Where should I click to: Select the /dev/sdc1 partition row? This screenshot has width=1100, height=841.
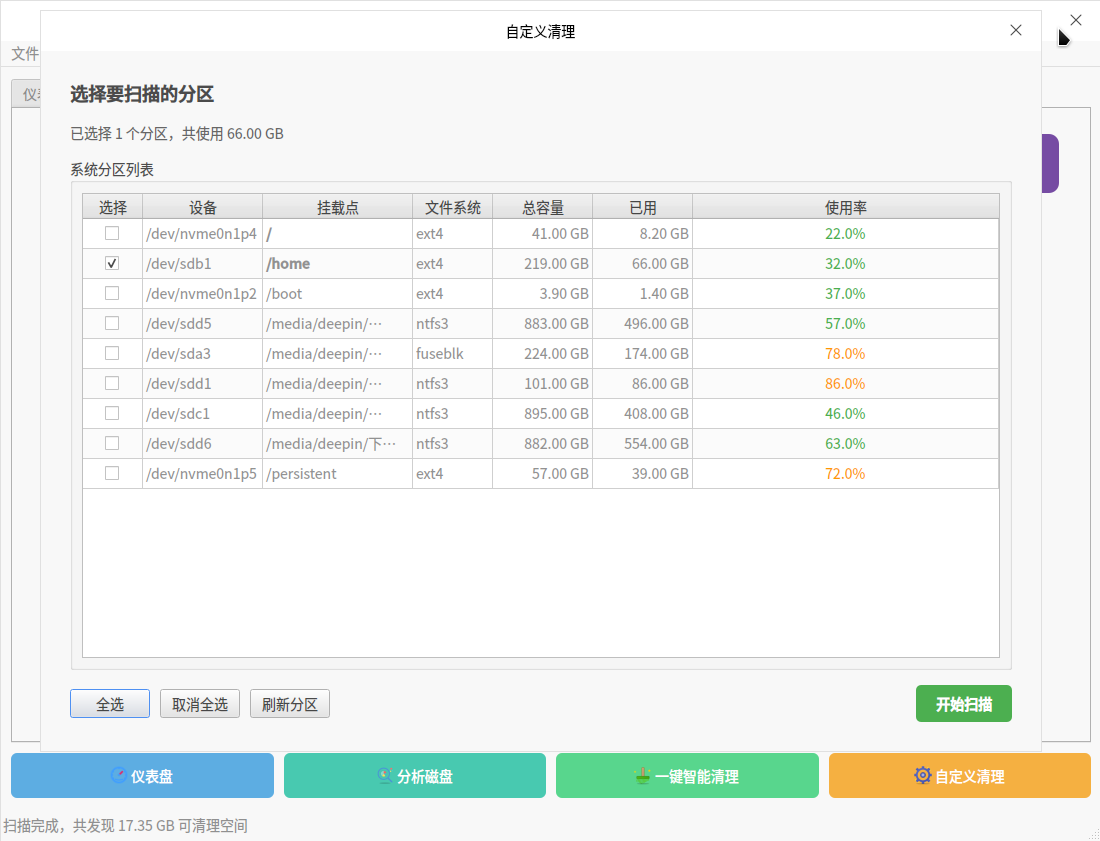tap(180, 413)
